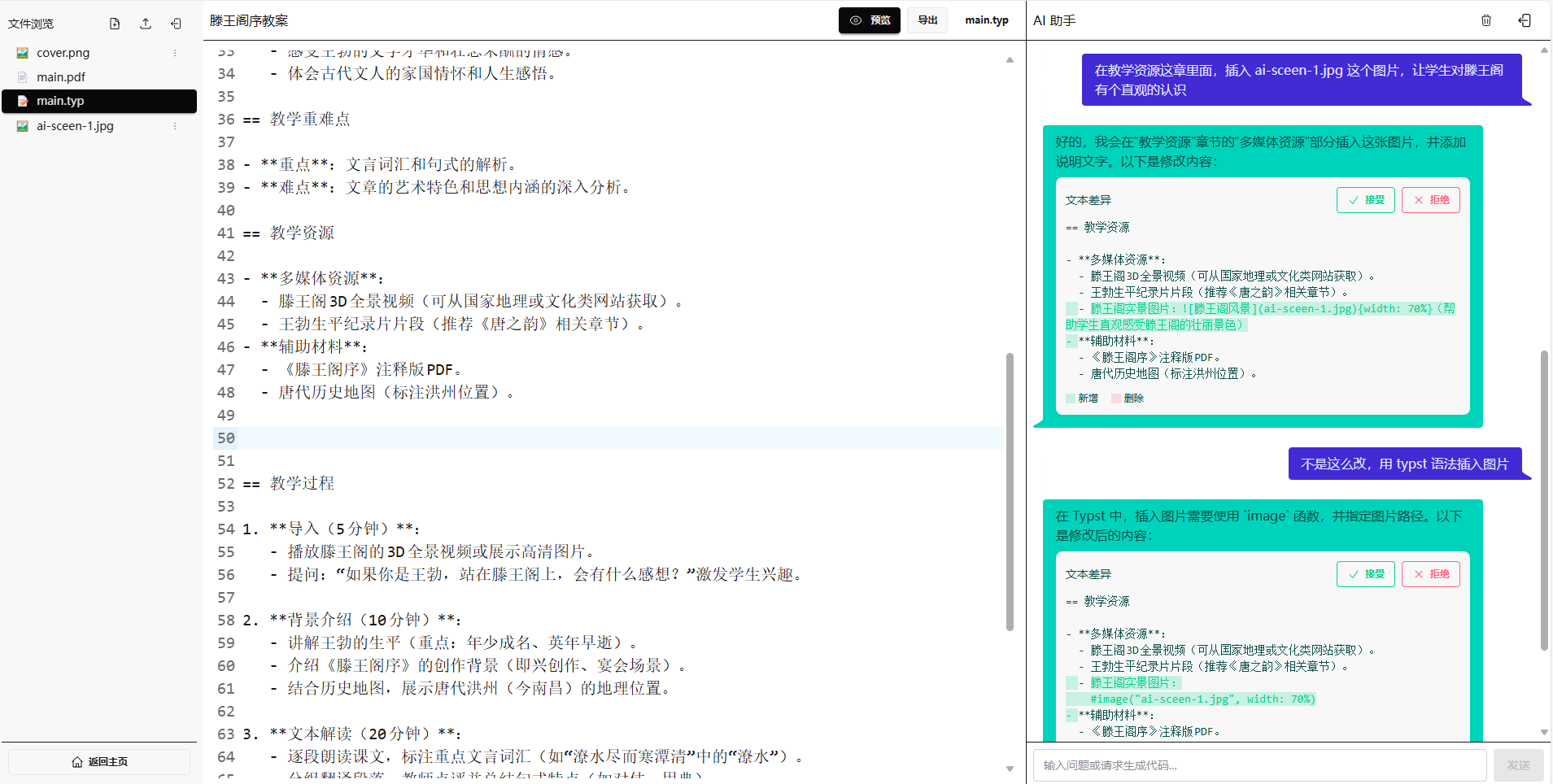The image size is (1553, 784).
Task: Open more options for ai-sceen-1.jpg
Action: click(174, 126)
